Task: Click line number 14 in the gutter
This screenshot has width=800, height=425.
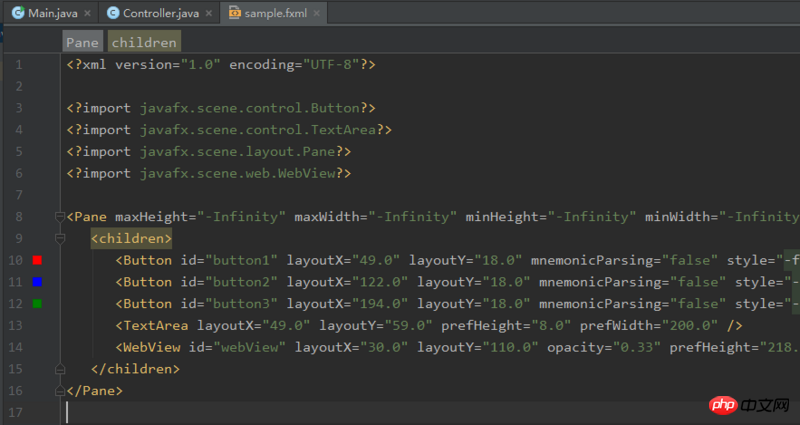Action: coord(18,347)
